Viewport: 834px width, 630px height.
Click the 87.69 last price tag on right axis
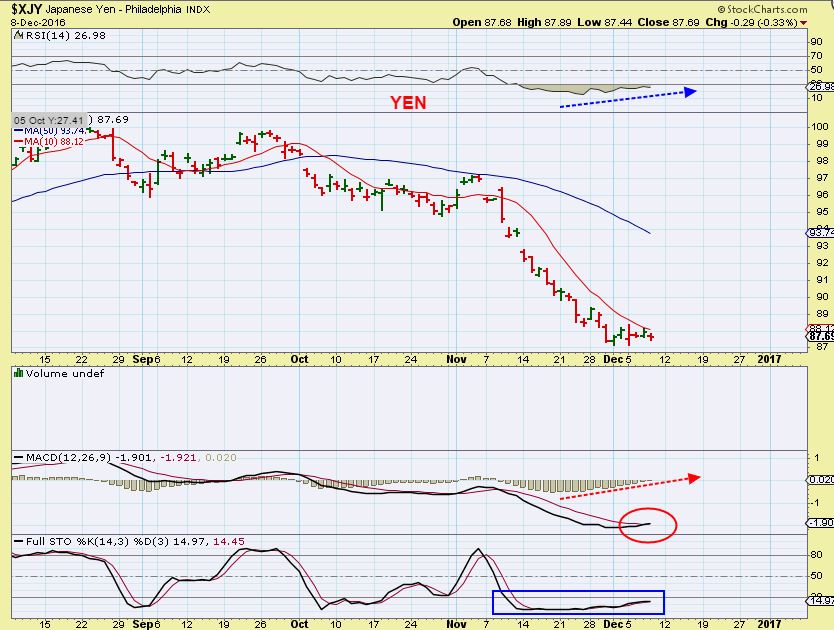coord(819,336)
